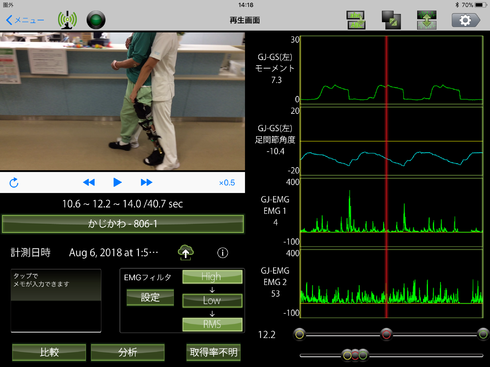
Task: Fast forward the video playback
Action: click(x=146, y=182)
